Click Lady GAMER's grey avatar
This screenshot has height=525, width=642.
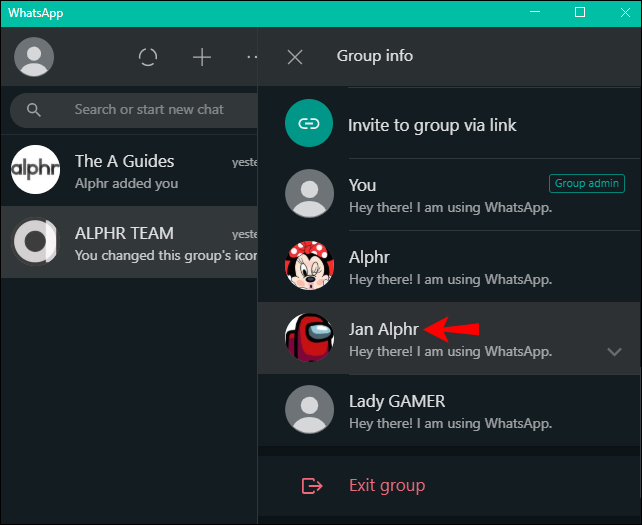click(310, 410)
